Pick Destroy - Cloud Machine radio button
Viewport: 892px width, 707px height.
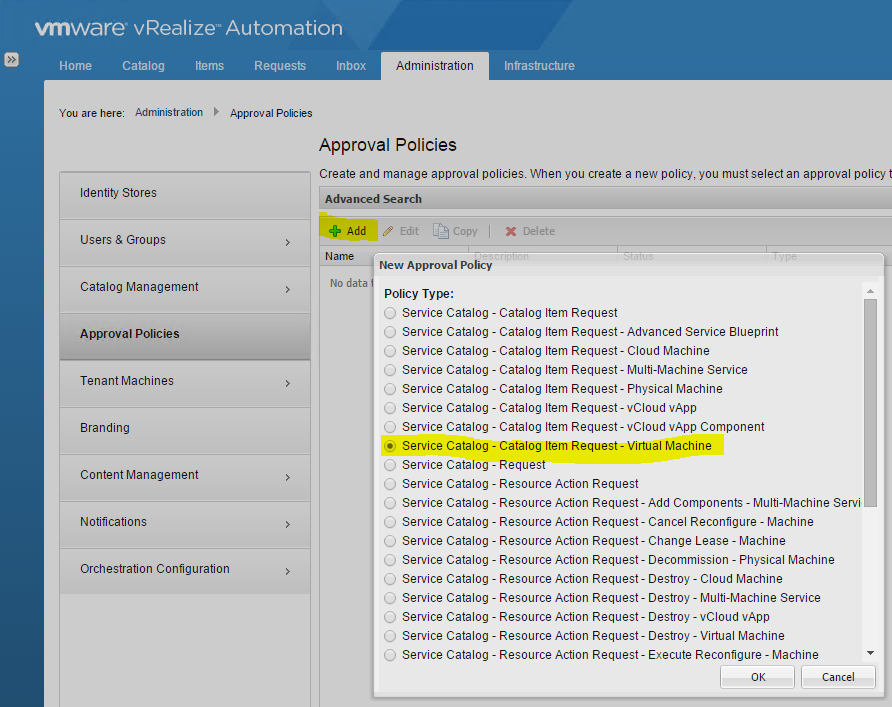click(x=390, y=579)
